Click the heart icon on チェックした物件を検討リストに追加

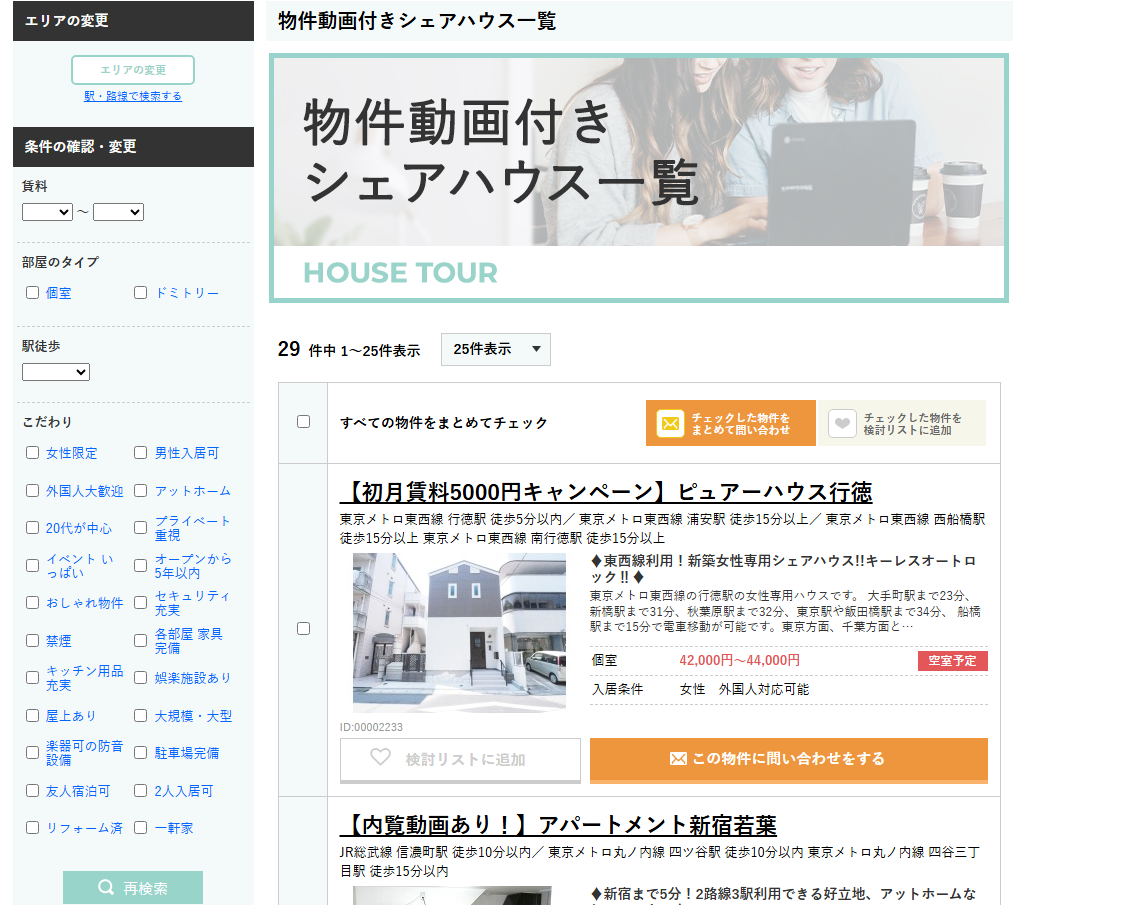pos(842,423)
